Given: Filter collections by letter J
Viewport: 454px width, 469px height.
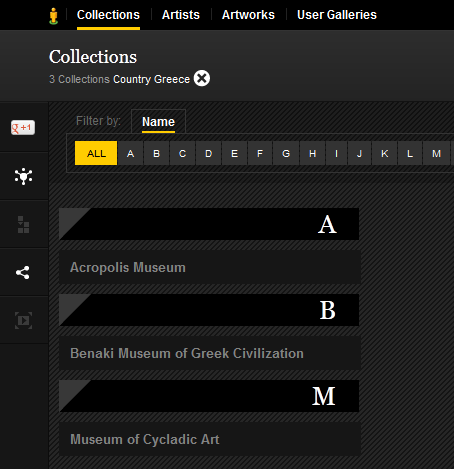Looking at the screenshot, I should [359, 153].
